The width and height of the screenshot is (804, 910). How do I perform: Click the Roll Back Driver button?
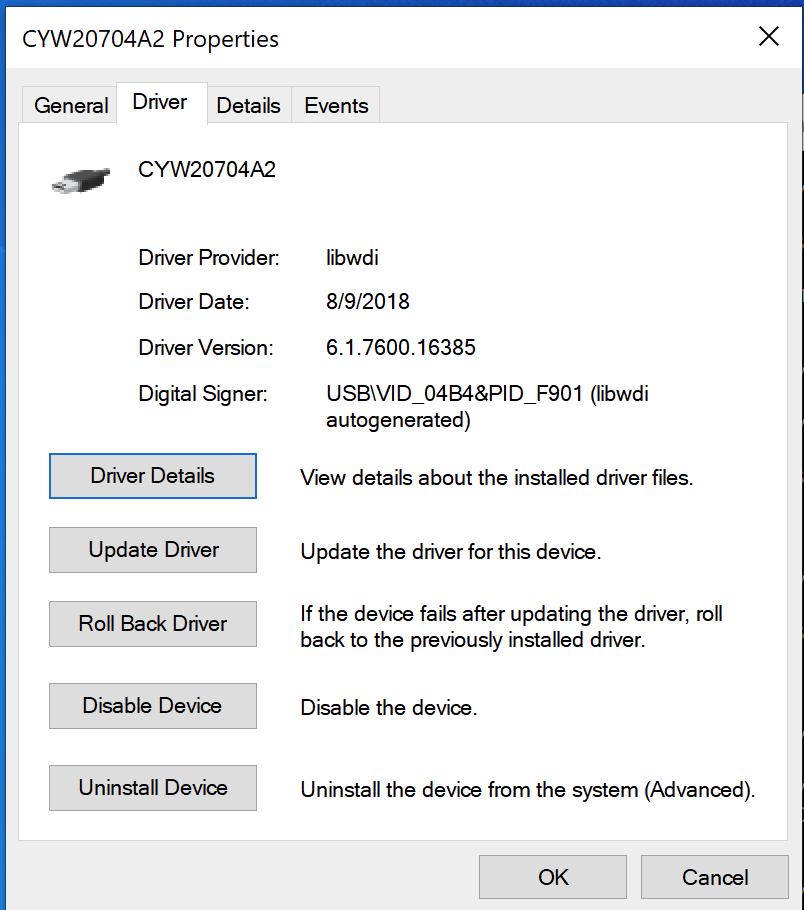click(153, 624)
